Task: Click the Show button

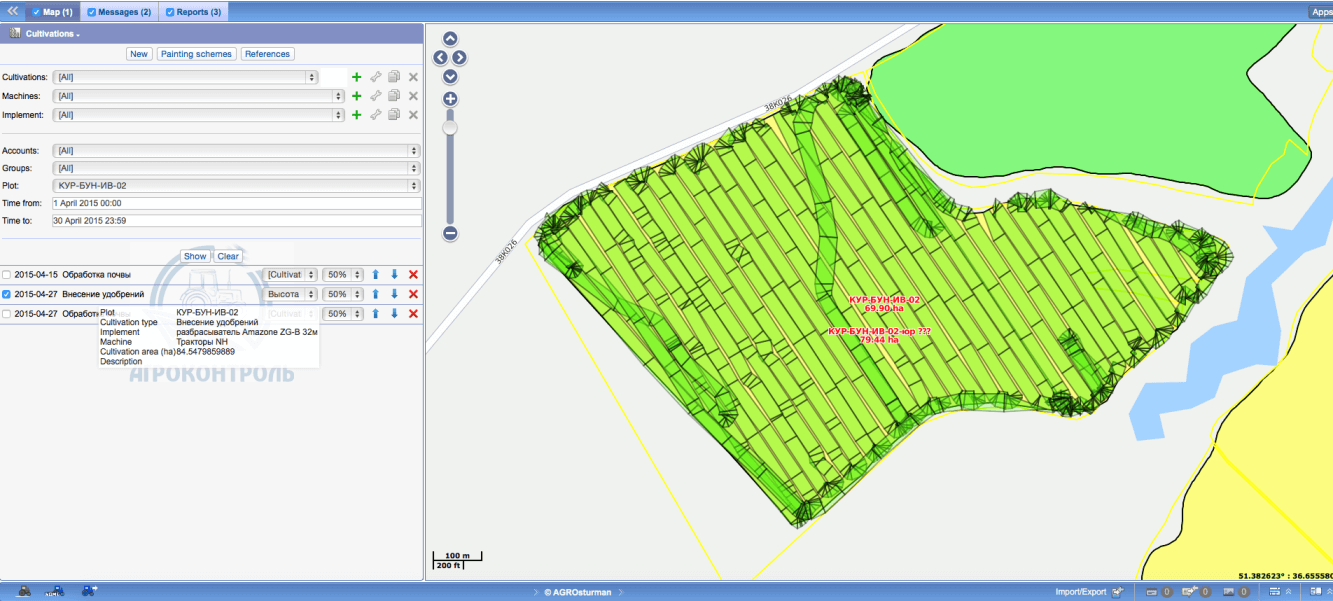Action: click(x=195, y=256)
